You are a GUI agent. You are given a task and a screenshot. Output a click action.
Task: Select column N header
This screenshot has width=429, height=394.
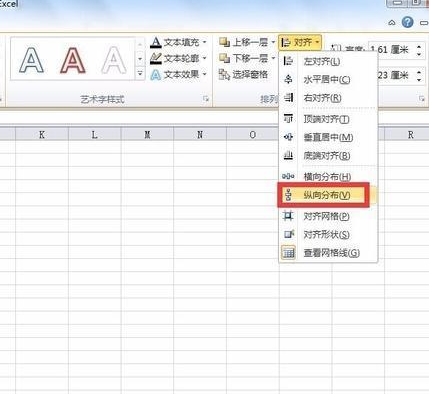coord(200,134)
